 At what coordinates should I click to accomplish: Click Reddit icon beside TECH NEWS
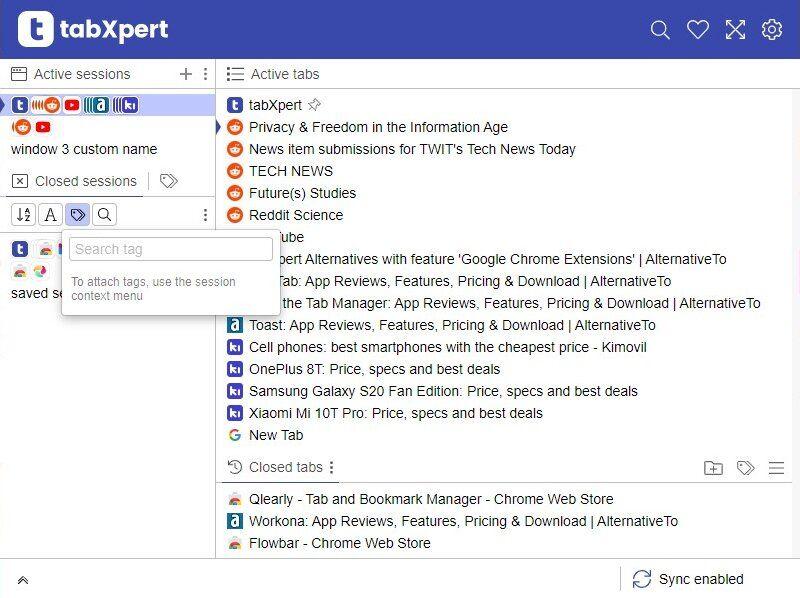click(x=235, y=171)
